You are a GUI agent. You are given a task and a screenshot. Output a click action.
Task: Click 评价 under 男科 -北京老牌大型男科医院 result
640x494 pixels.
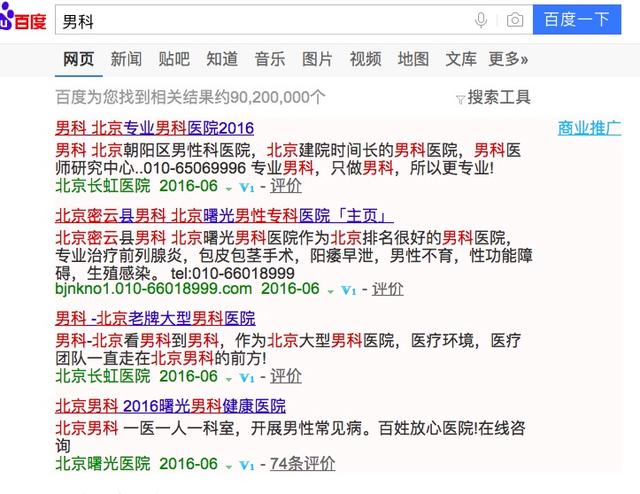point(286,376)
